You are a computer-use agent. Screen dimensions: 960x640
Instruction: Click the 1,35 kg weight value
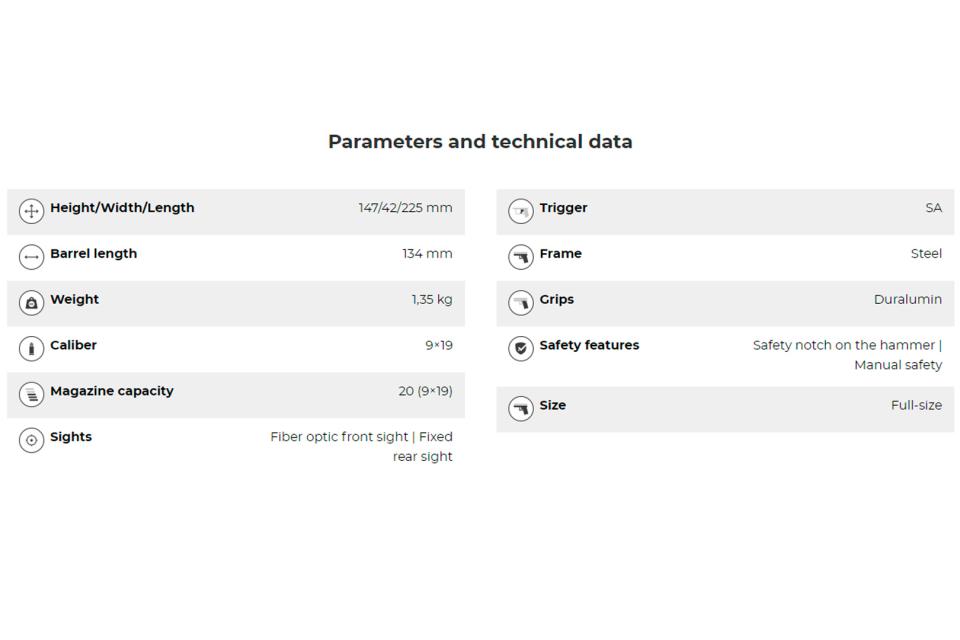click(431, 300)
